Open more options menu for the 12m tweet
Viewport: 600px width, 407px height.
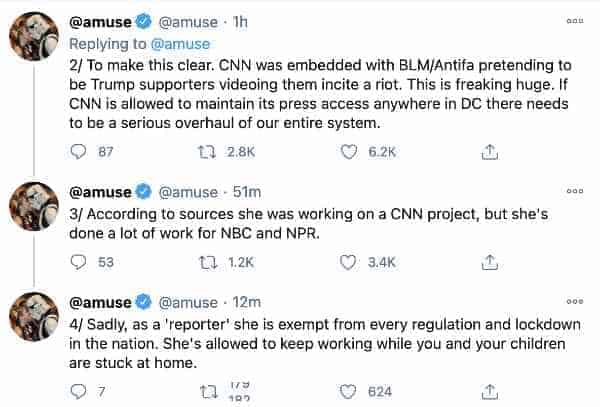575,301
